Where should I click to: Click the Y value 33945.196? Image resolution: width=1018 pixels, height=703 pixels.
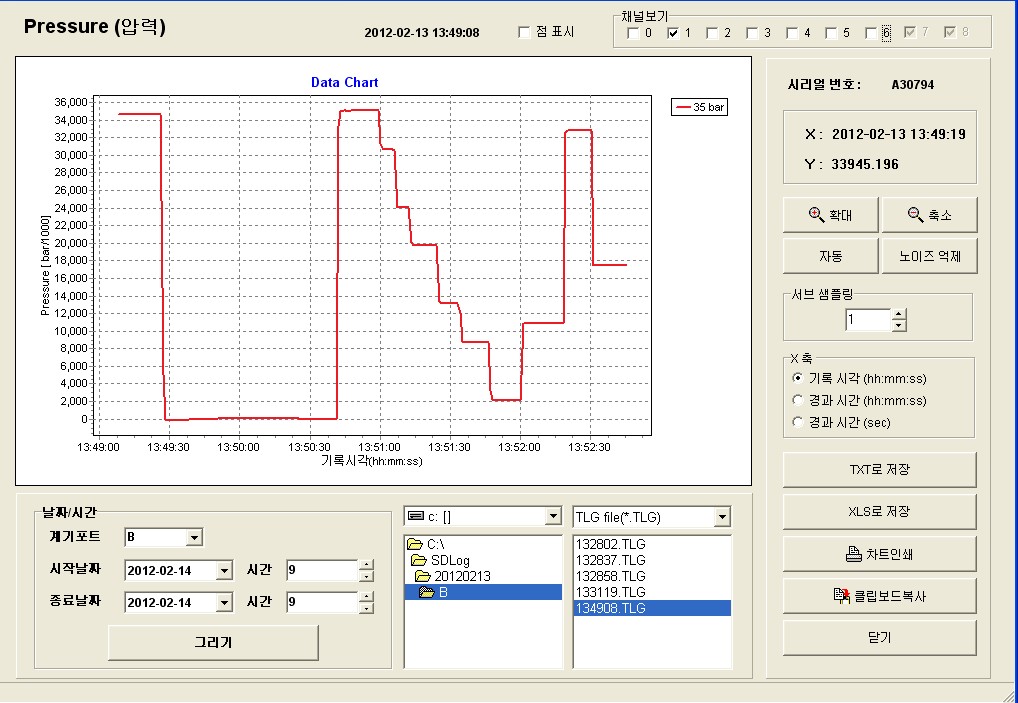tap(865, 164)
